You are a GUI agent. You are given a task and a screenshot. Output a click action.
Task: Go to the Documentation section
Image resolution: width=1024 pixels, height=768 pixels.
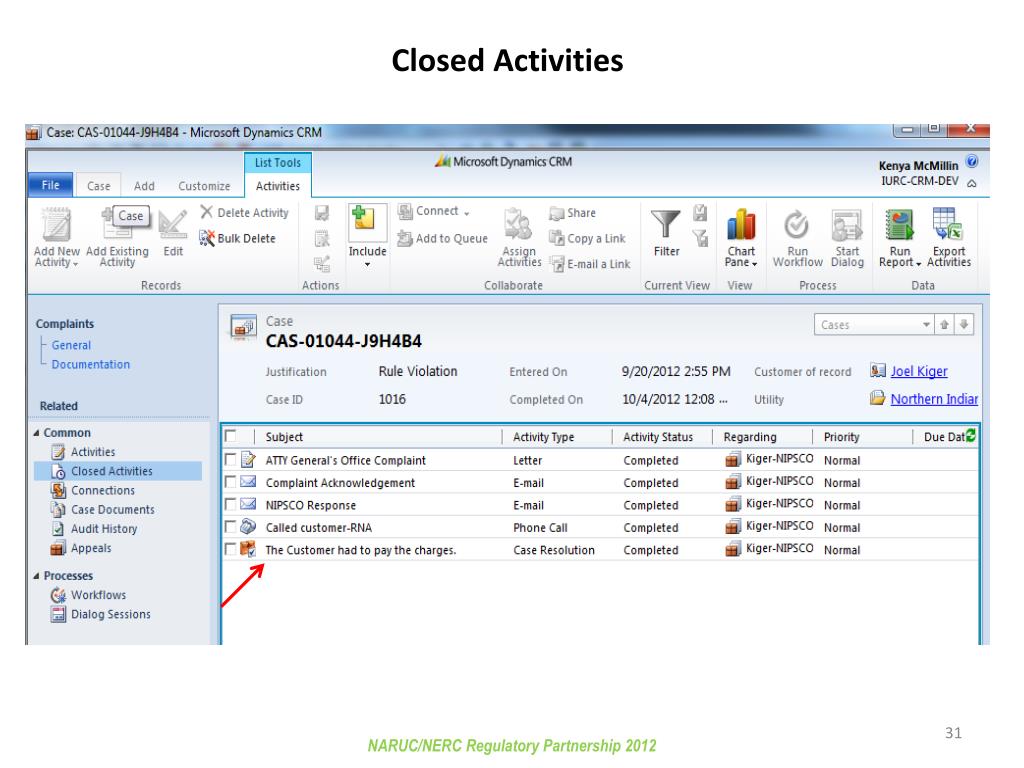(91, 364)
